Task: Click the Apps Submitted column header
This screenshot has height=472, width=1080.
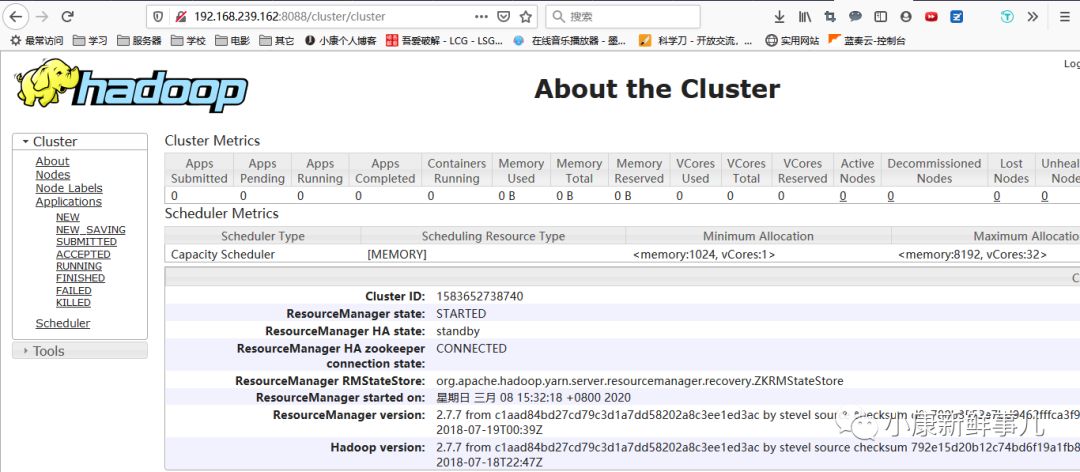Action: click(x=199, y=171)
